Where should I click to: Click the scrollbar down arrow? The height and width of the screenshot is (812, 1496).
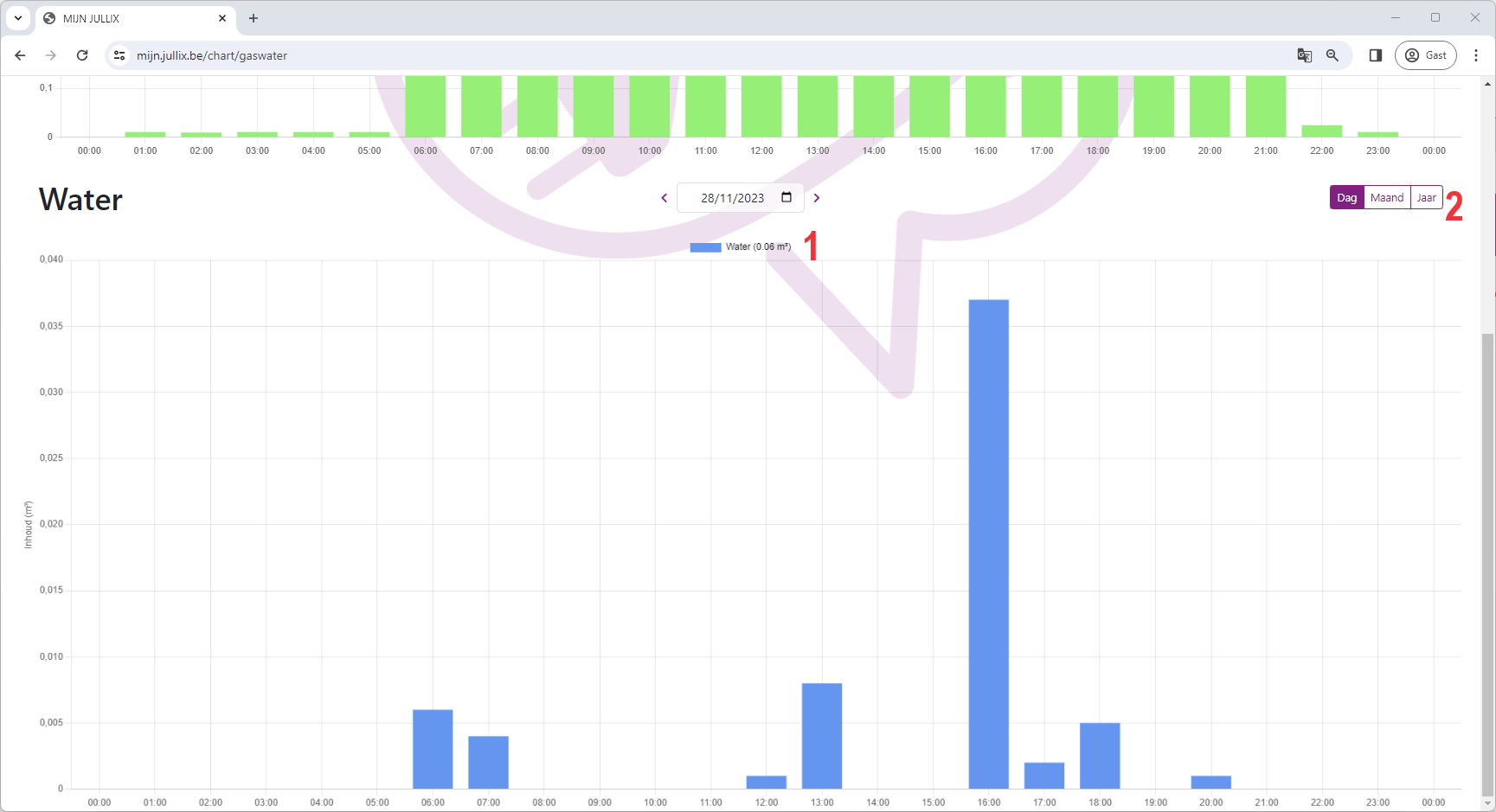pyautogui.click(x=1488, y=804)
